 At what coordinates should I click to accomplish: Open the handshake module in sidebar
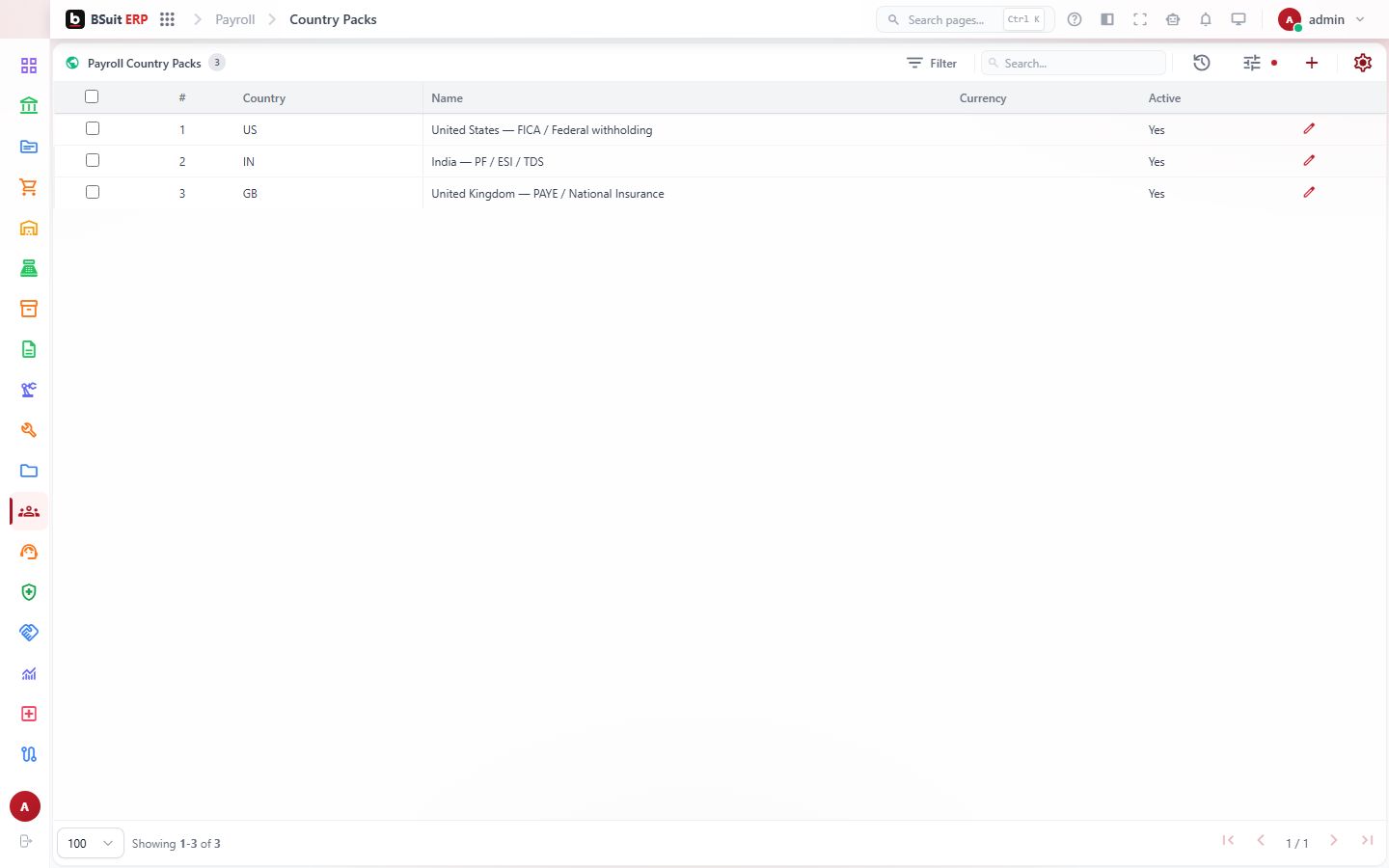29,633
